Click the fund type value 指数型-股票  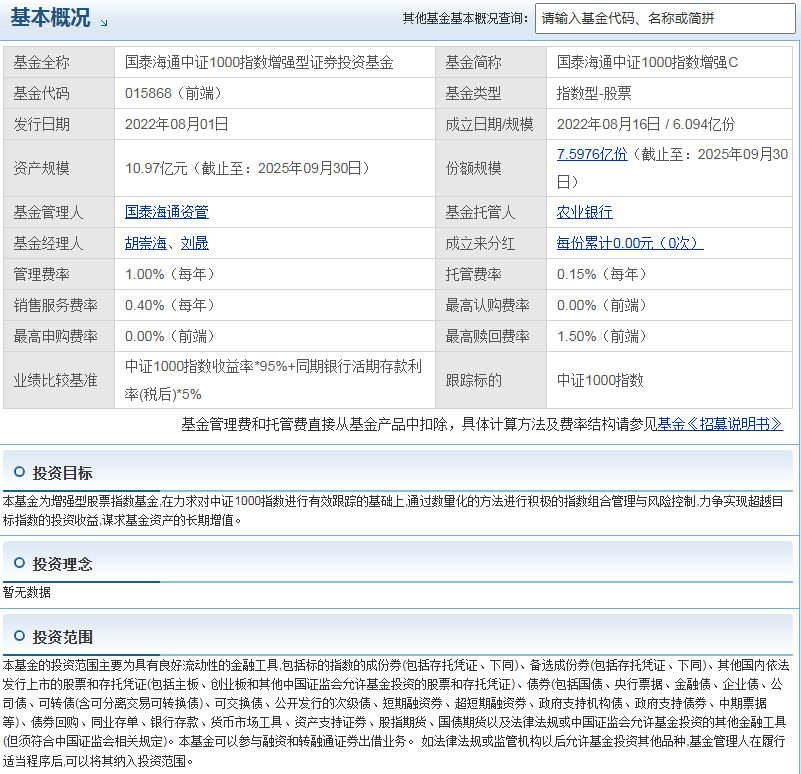(594, 93)
